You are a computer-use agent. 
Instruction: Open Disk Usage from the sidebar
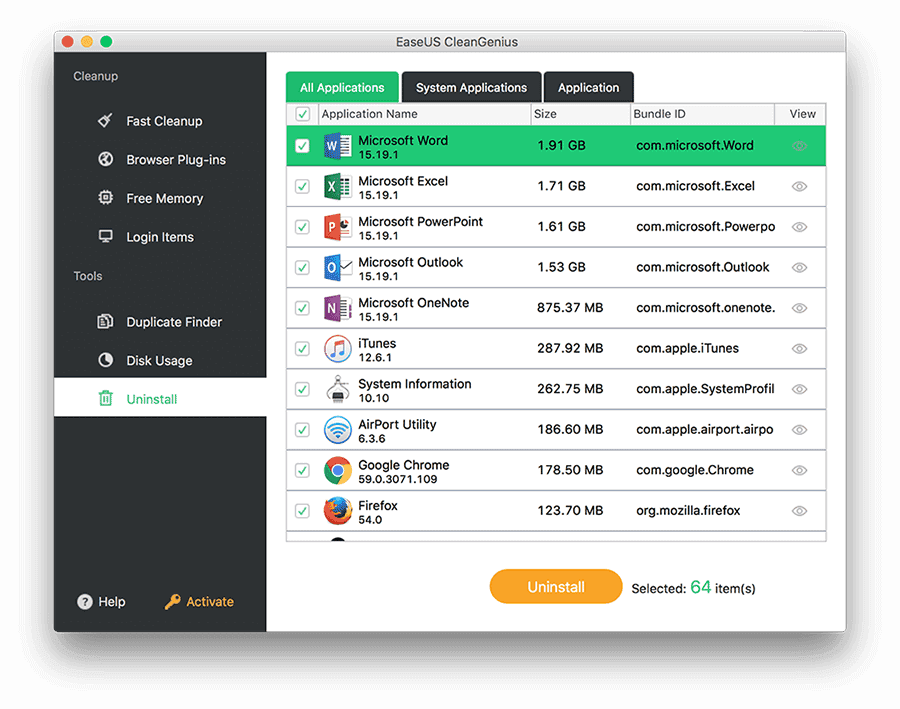pyautogui.click(x=160, y=360)
